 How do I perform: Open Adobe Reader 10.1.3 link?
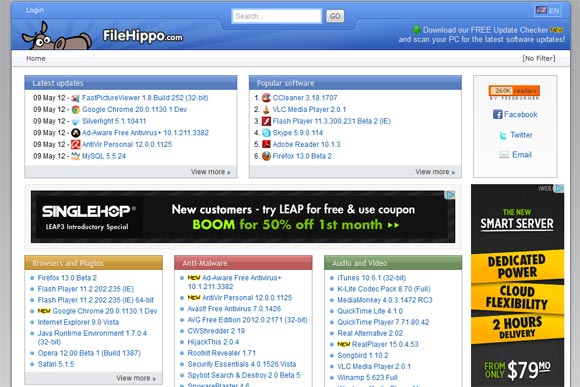[x=306, y=144]
